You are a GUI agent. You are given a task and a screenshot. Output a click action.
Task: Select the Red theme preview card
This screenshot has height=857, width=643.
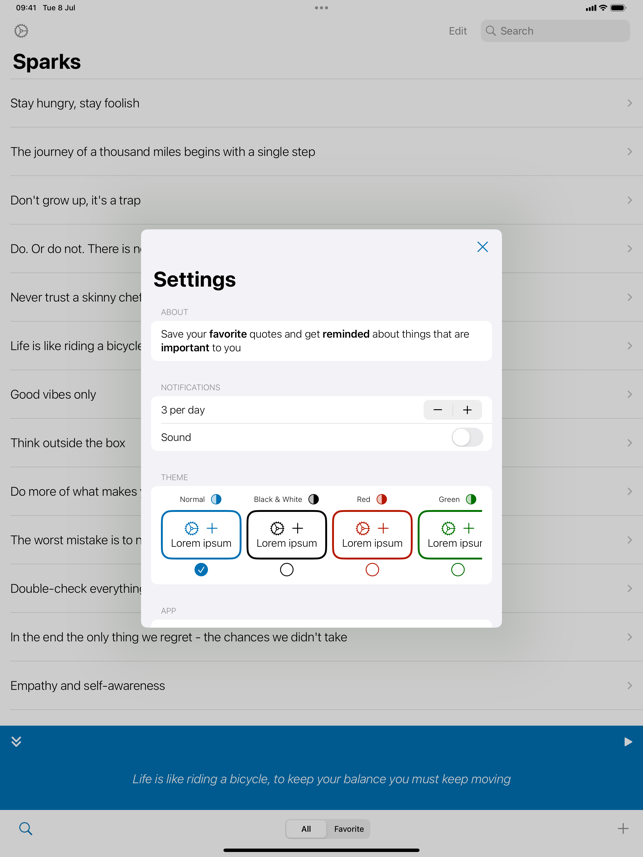click(x=372, y=535)
